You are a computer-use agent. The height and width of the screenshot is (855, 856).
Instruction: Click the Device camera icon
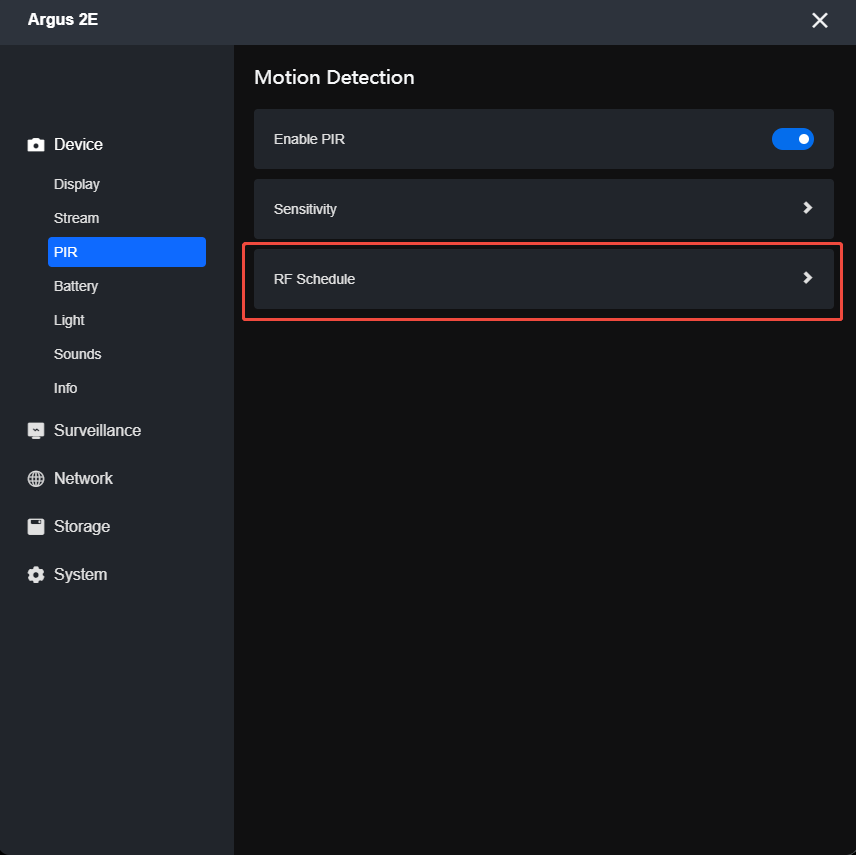click(x=36, y=145)
